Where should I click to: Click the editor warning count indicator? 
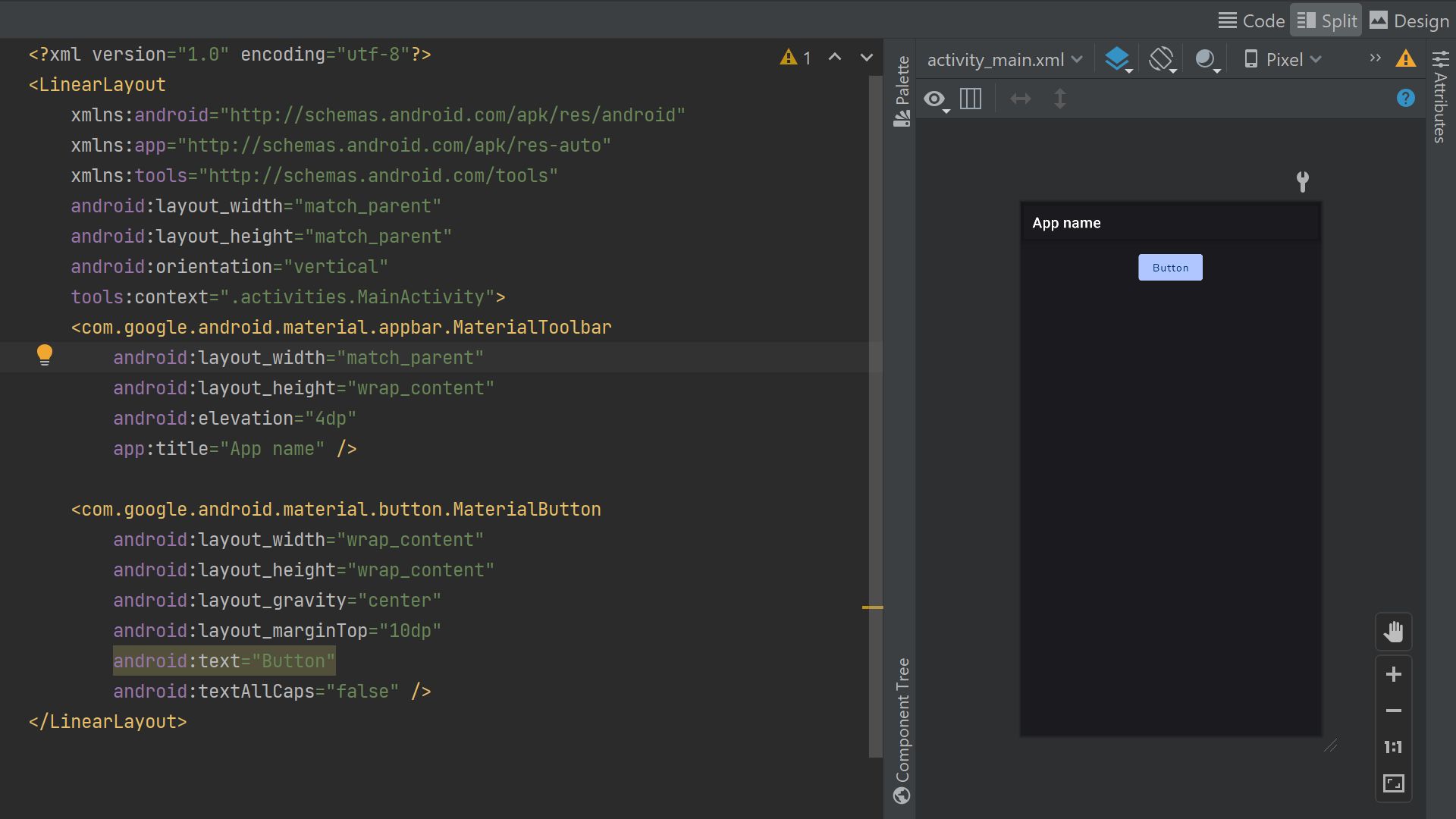[x=795, y=58]
